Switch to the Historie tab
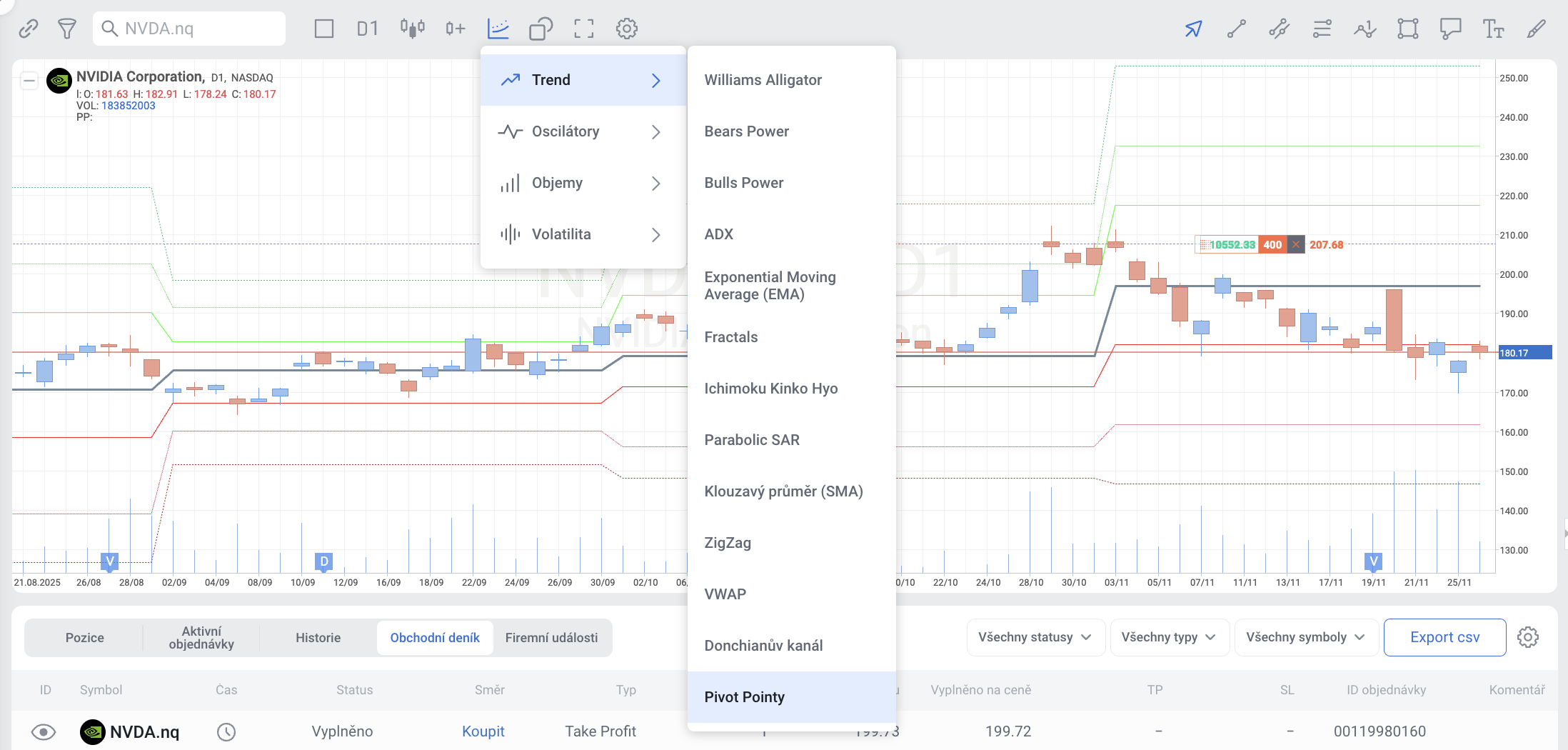This screenshot has width=1568, height=750. click(318, 638)
